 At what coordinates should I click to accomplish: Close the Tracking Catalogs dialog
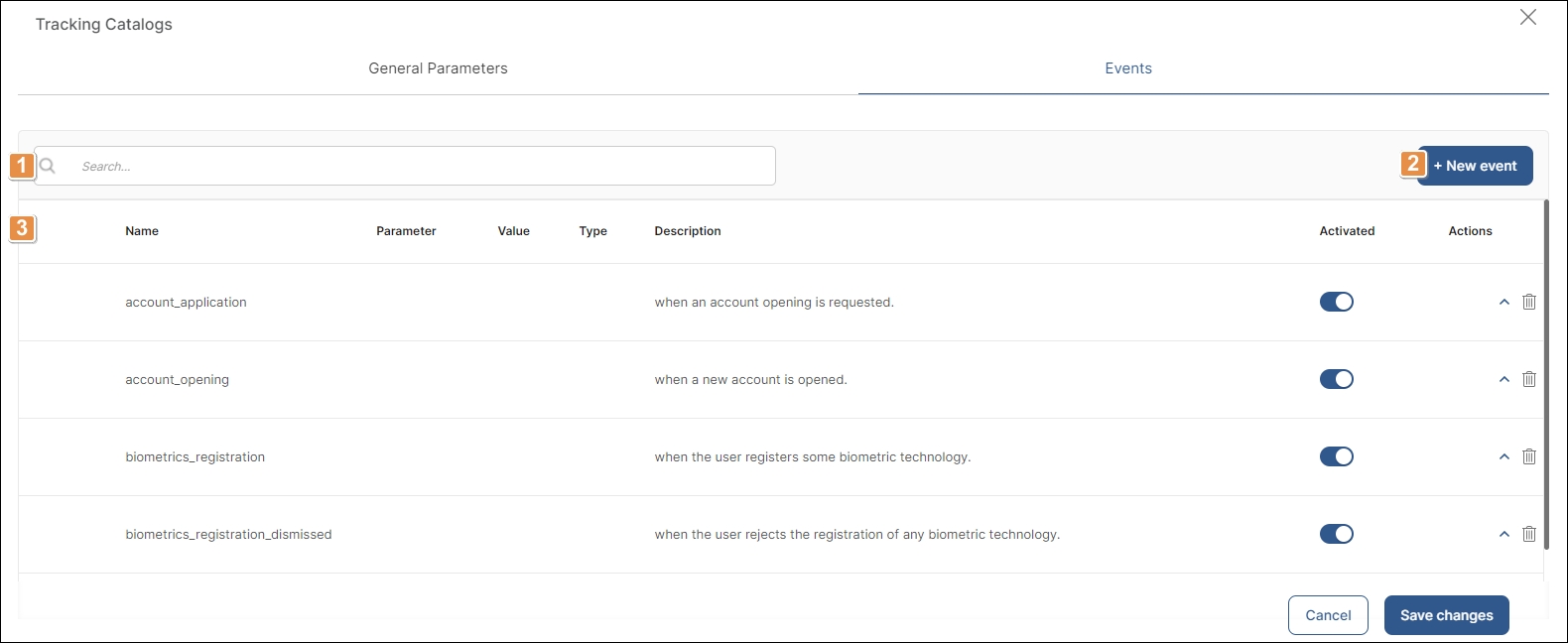[x=1528, y=17]
